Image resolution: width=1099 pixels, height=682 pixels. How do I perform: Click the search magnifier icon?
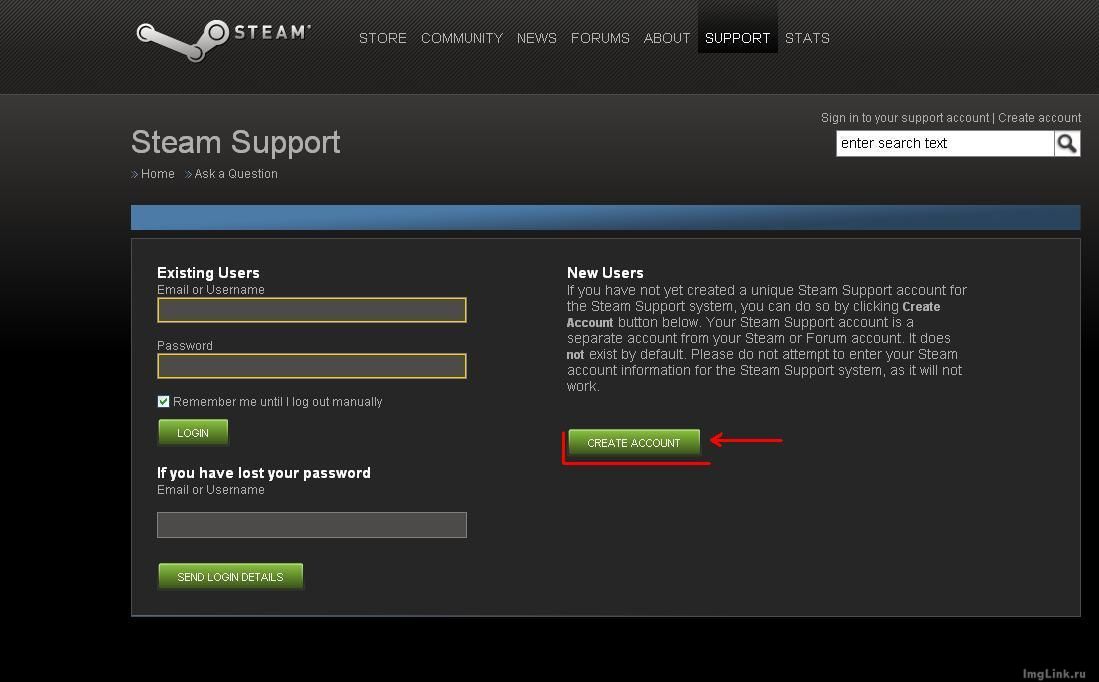(1067, 144)
